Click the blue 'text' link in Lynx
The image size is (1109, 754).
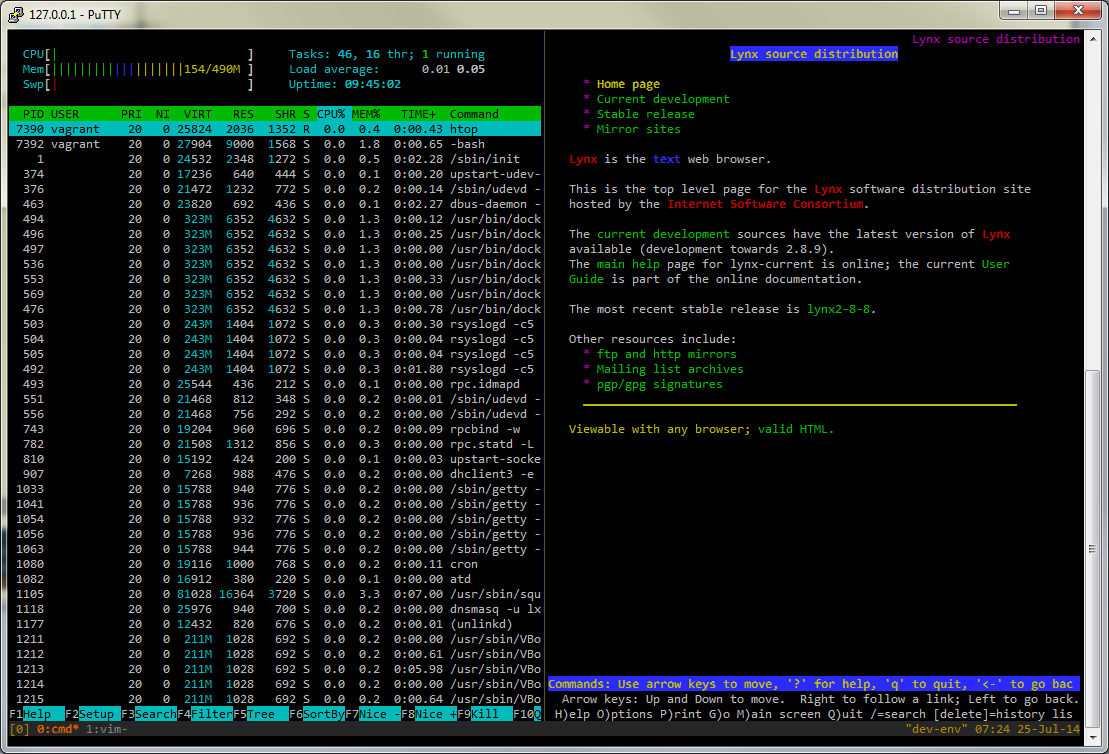[666, 159]
